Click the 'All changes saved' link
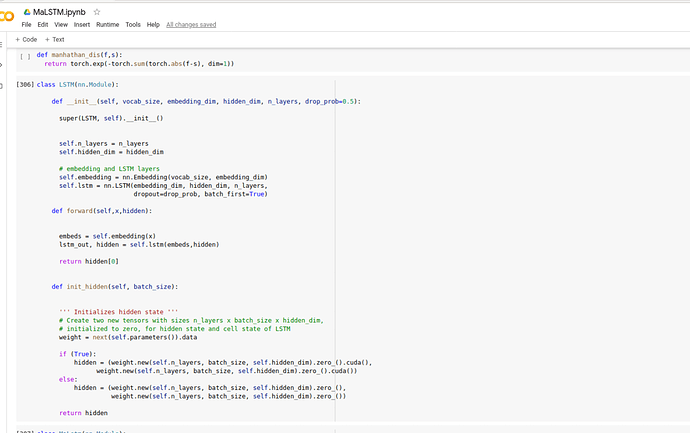The width and height of the screenshot is (690, 433). tap(189, 24)
